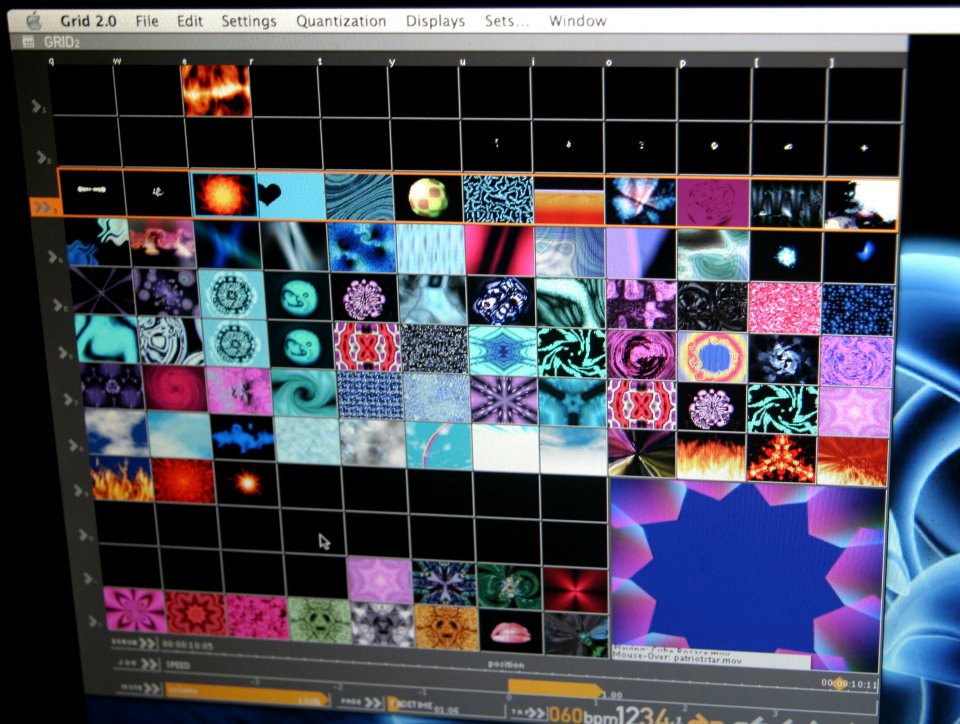The height and width of the screenshot is (724, 960).
Task: Expand the Displays menu
Action: click(x=435, y=21)
